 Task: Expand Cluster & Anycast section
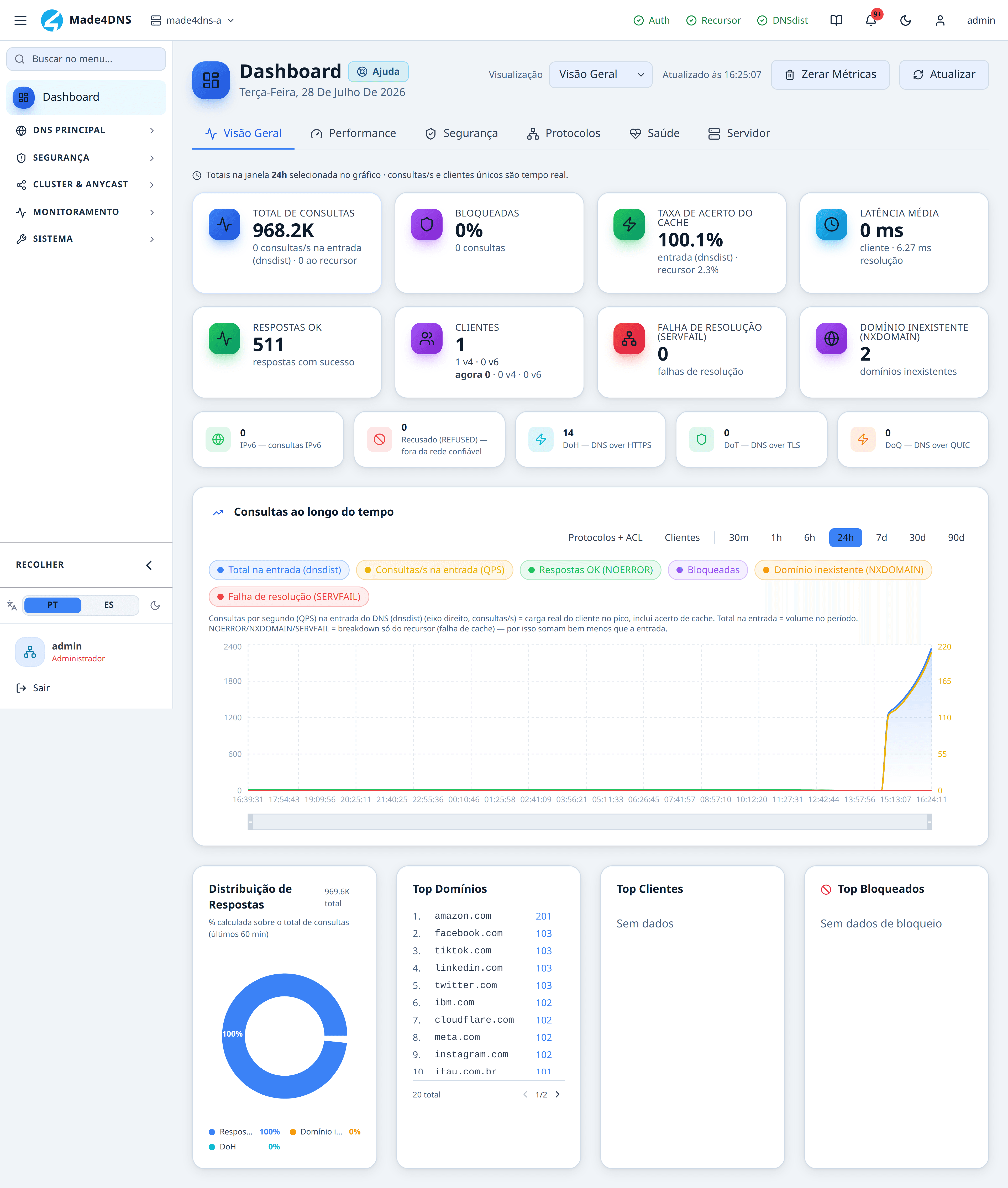point(86,184)
